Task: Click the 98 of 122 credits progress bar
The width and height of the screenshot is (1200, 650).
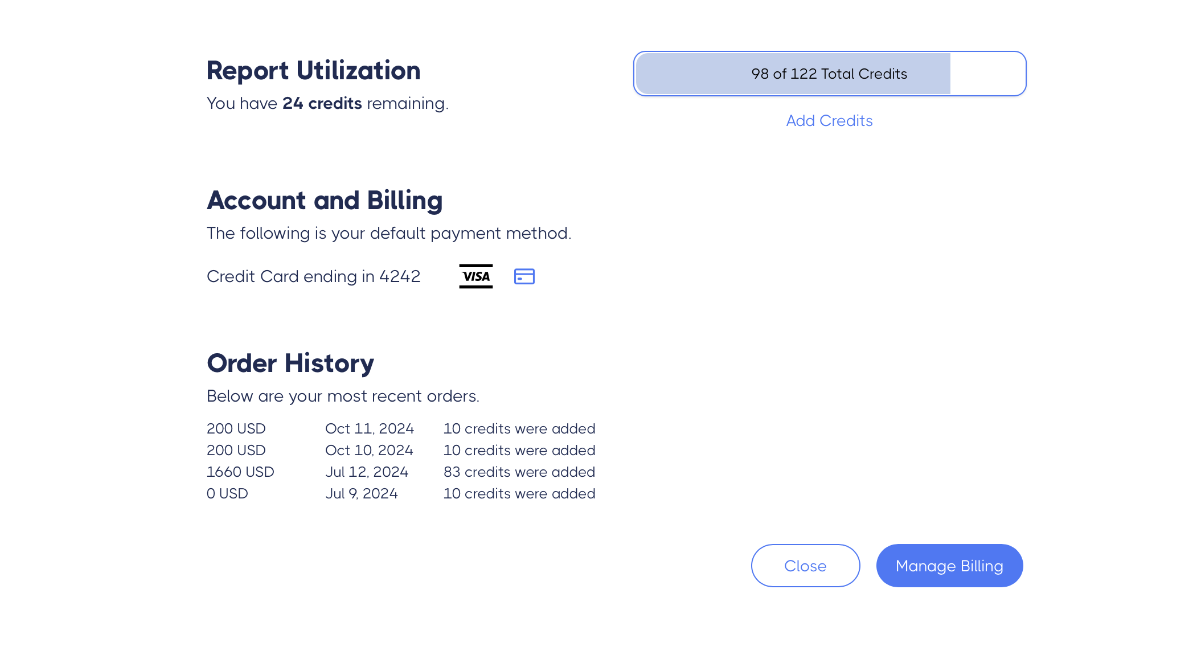Action: (829, 74)
